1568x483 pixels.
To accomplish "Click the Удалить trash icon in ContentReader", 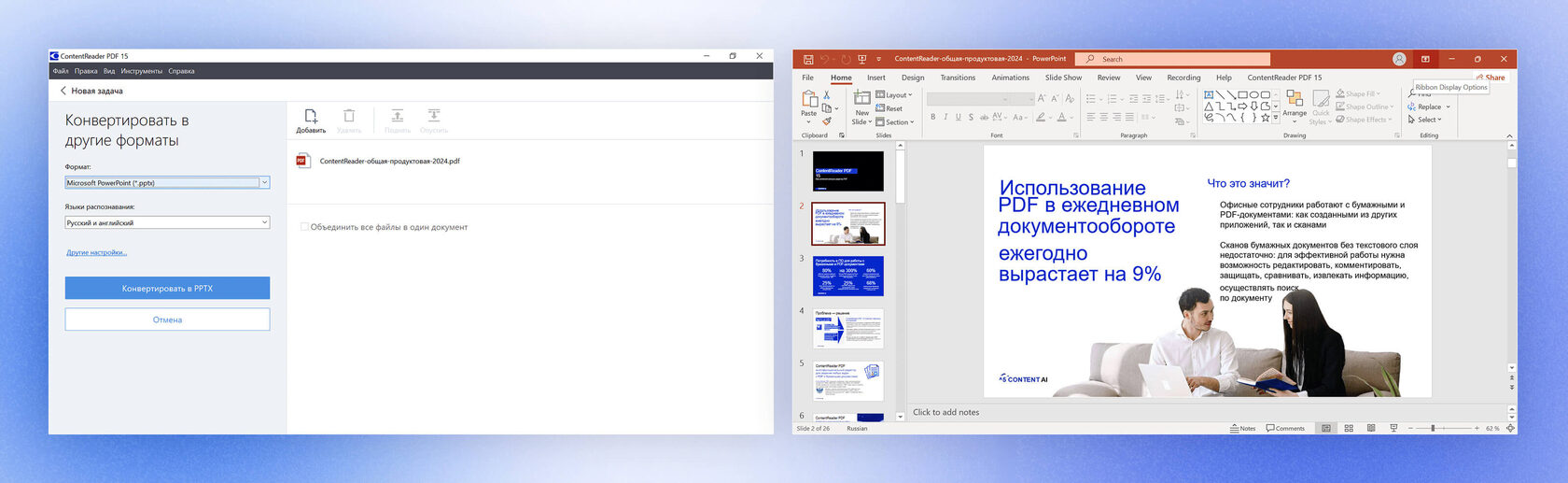I will point(349,116).
